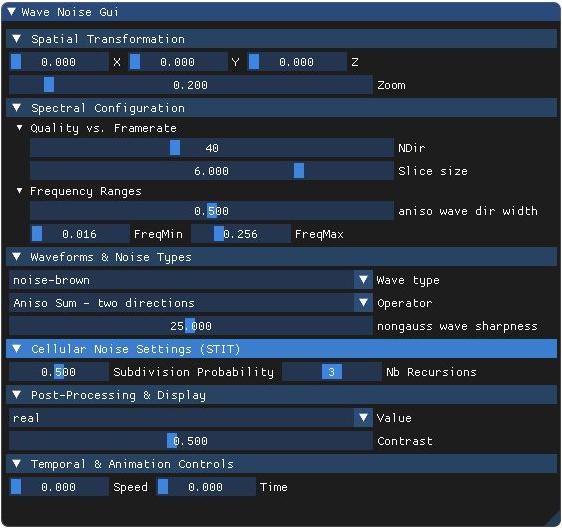
Task: Collapse the Frequency Ranges tree node
Action: pyautogui.click(x=19, y=191)
